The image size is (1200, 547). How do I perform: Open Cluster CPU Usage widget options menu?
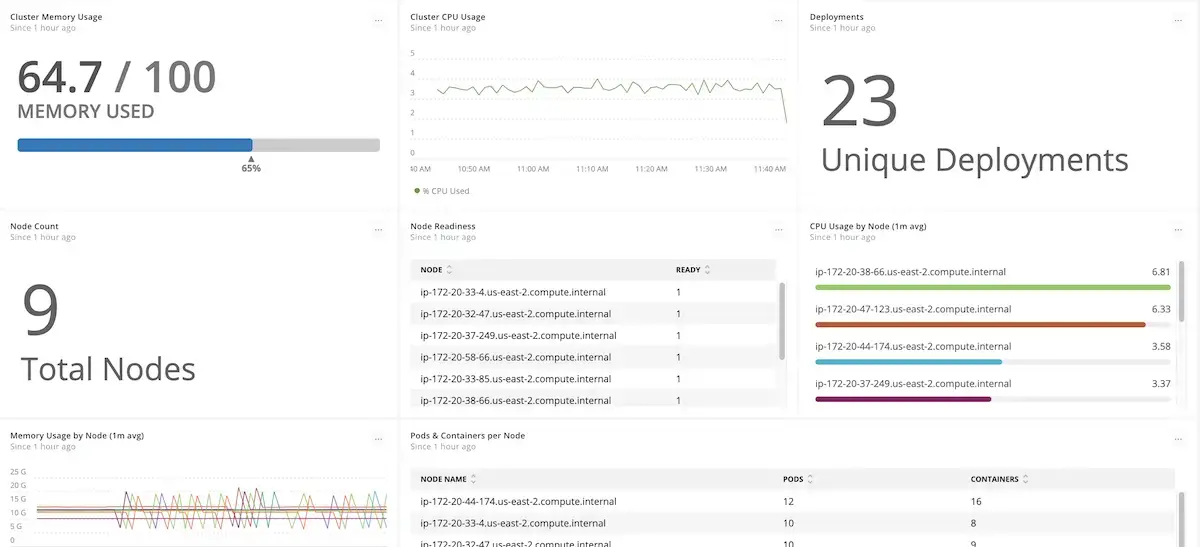(779, 20)
